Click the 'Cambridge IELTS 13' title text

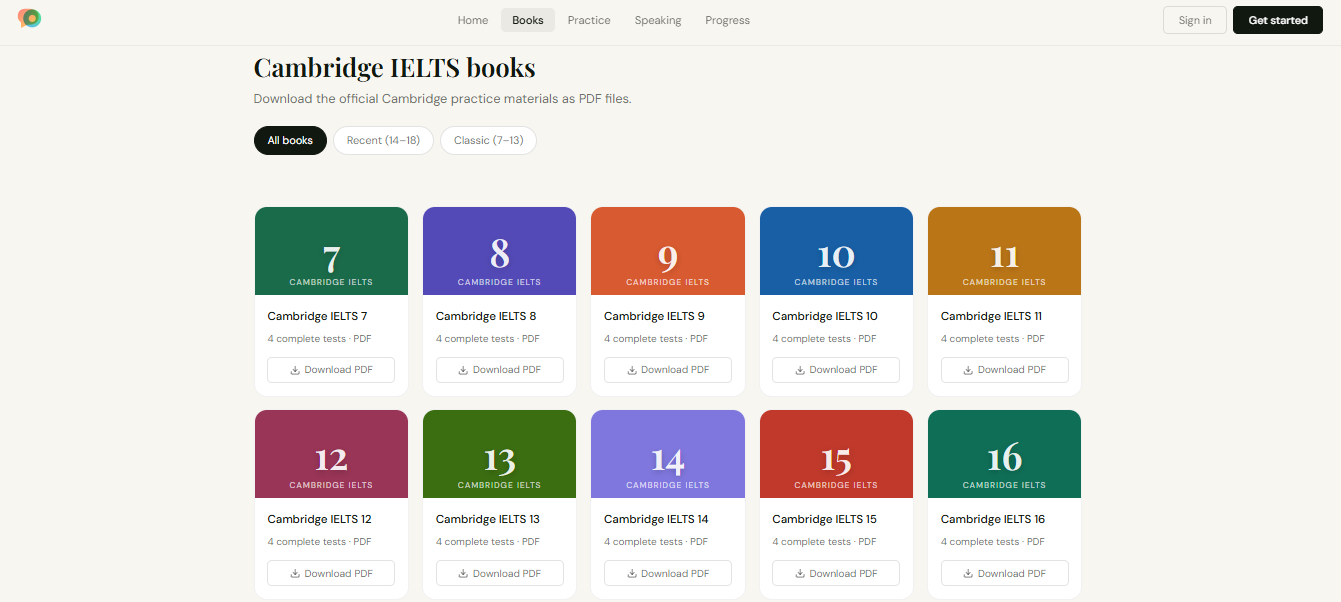pos(488,519)
